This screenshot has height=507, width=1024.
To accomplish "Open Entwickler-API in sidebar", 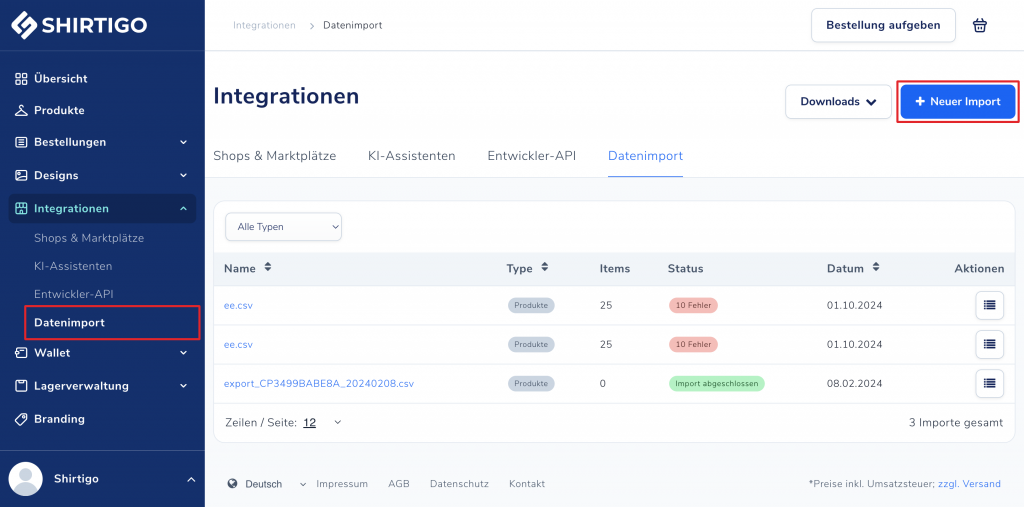I will pos(74,295).
